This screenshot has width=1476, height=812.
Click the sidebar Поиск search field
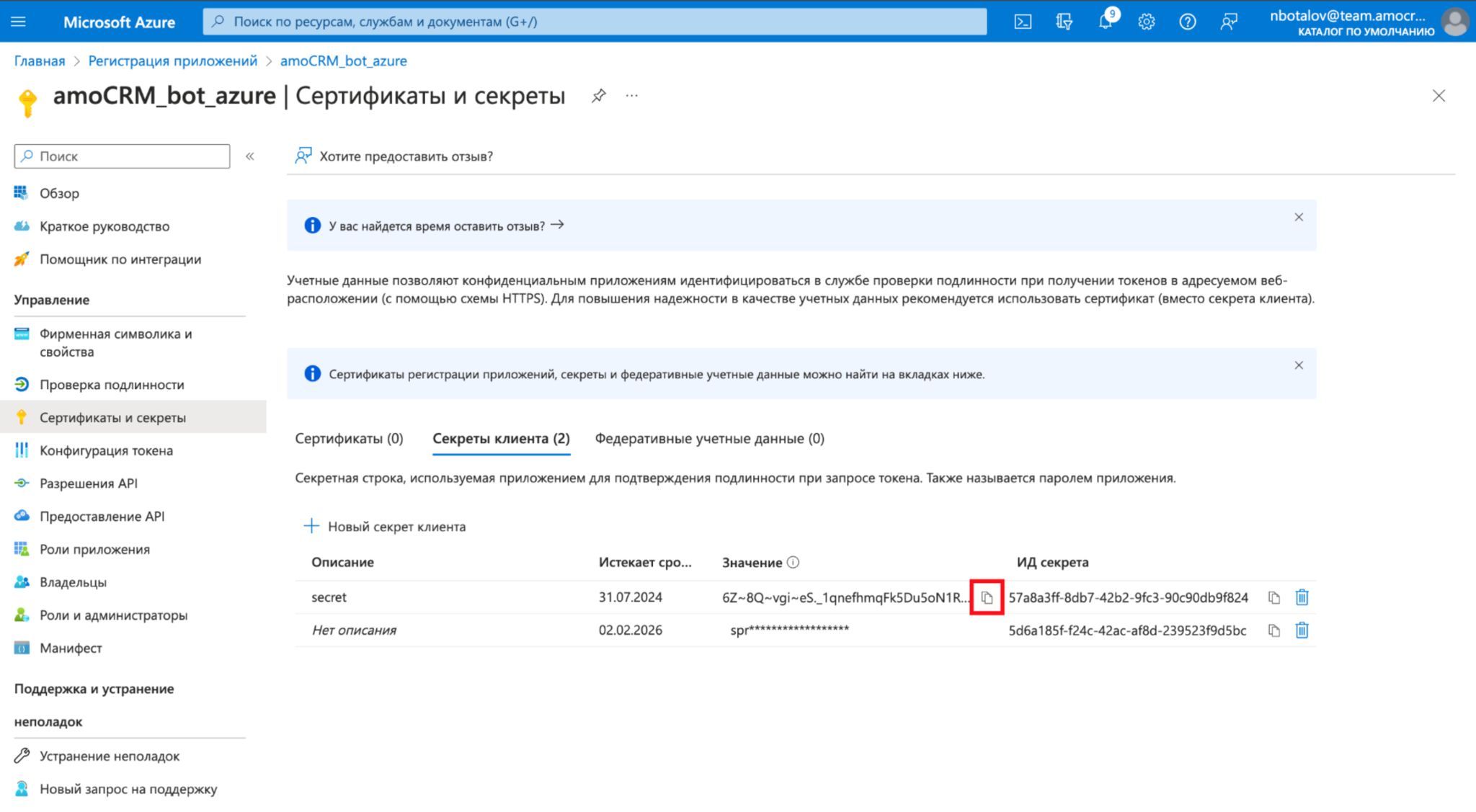coord(123,156)
